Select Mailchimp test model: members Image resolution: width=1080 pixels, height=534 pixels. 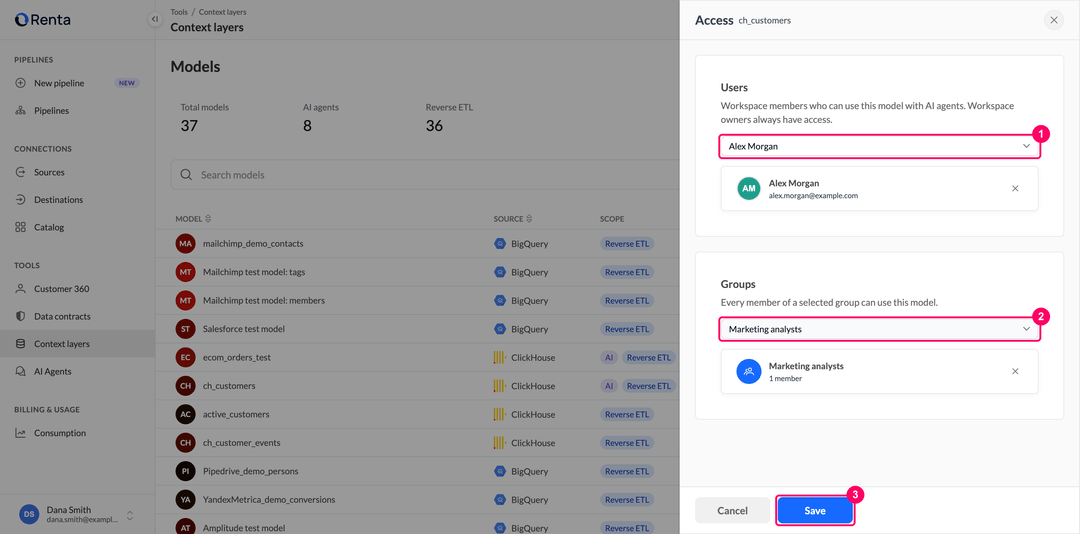[264, 300]
